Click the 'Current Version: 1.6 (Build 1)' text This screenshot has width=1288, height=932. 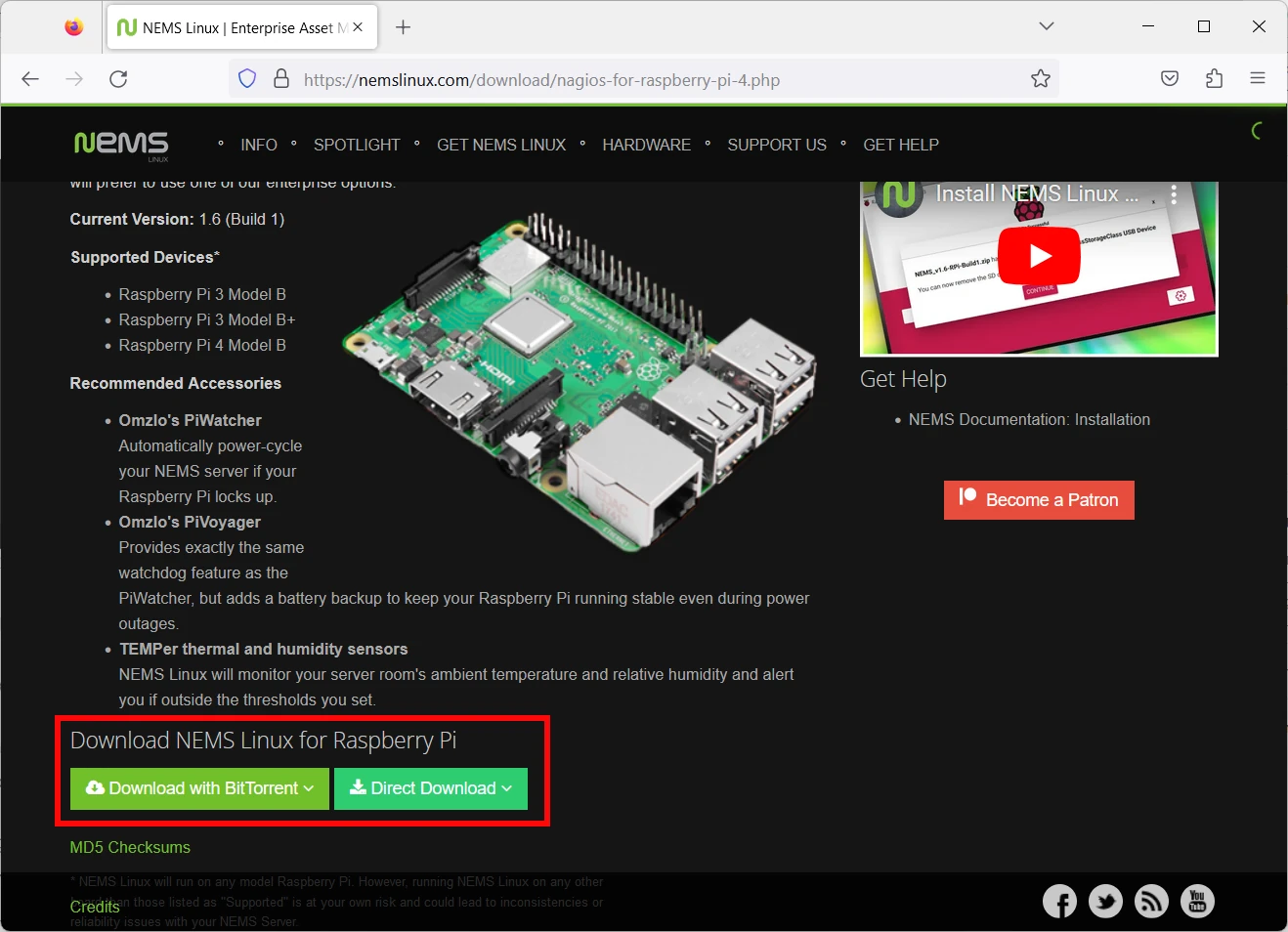(x=177, y=219)
